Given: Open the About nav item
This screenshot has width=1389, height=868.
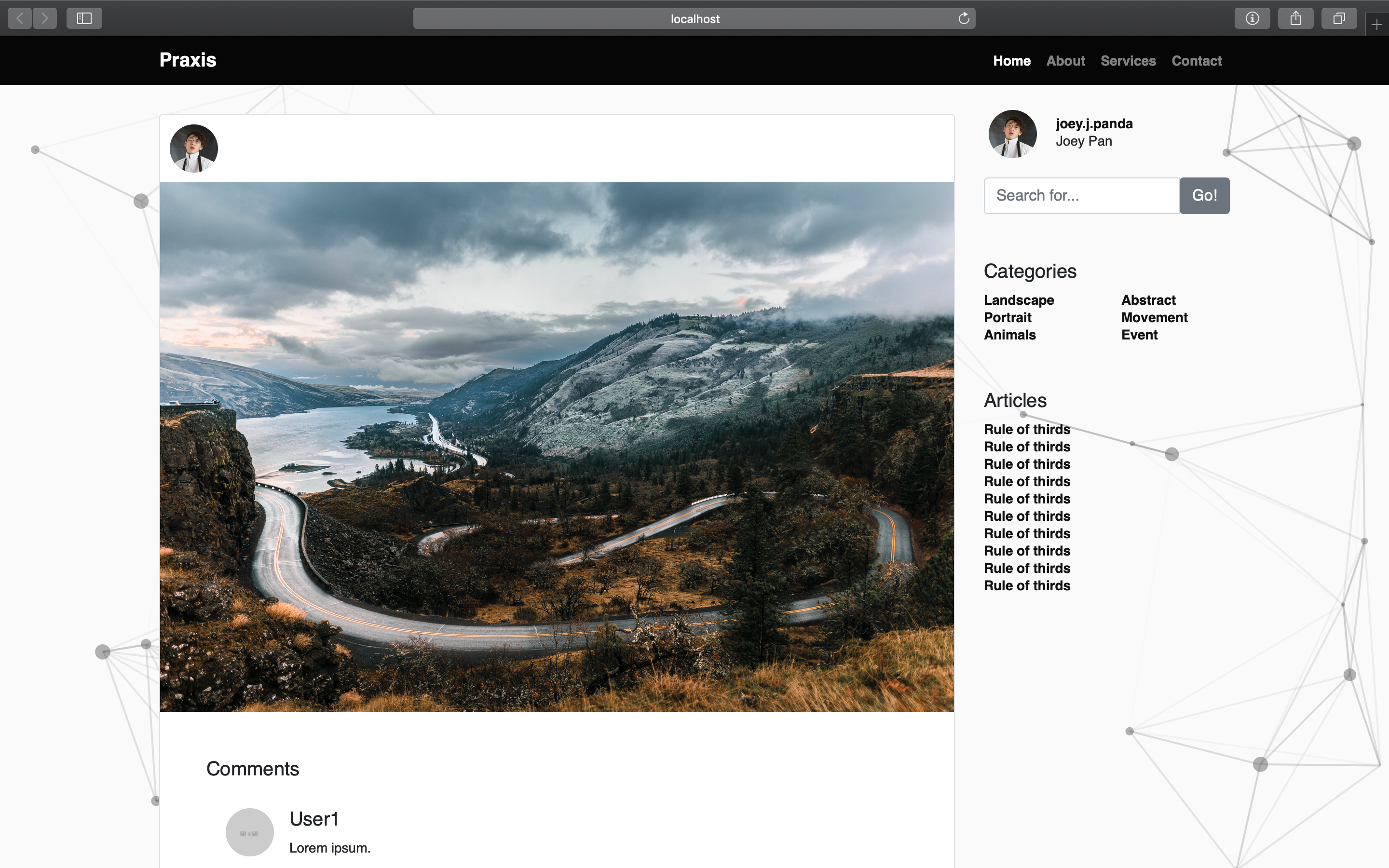Looking at the screenshot, I should [x=1065, y=61].
